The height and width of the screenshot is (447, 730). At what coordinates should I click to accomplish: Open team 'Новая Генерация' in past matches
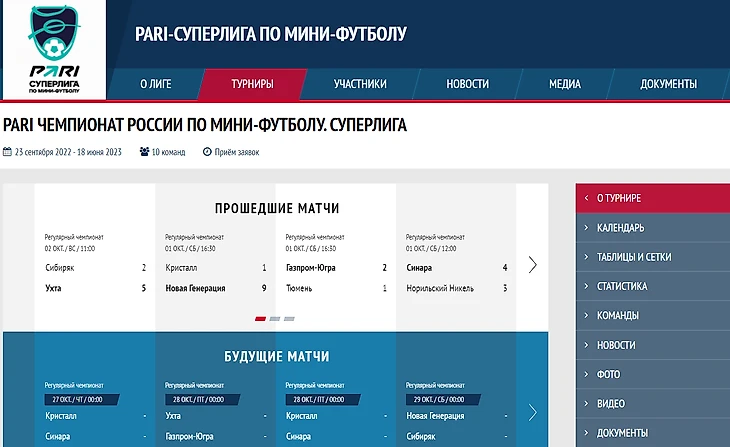pyautogui.click(x=195, y=288)
